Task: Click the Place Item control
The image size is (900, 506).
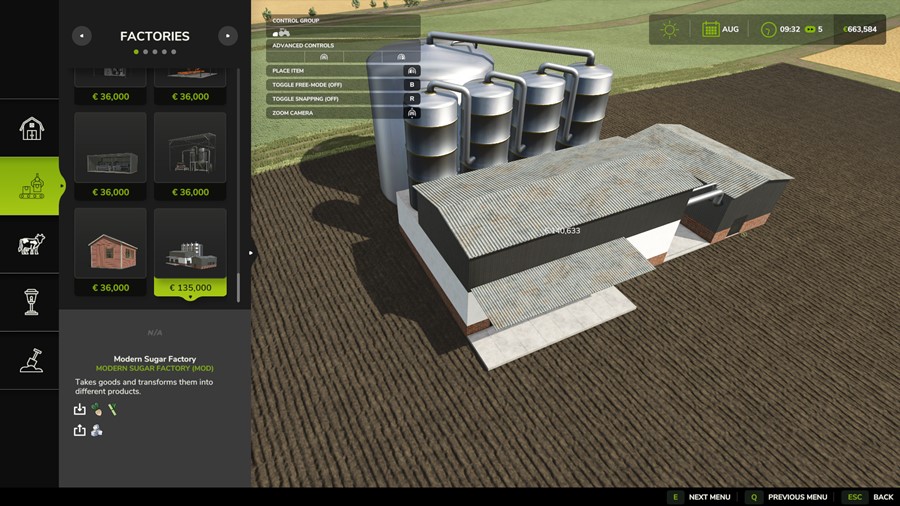Action: pyautogui.click(x=343, y=71)
